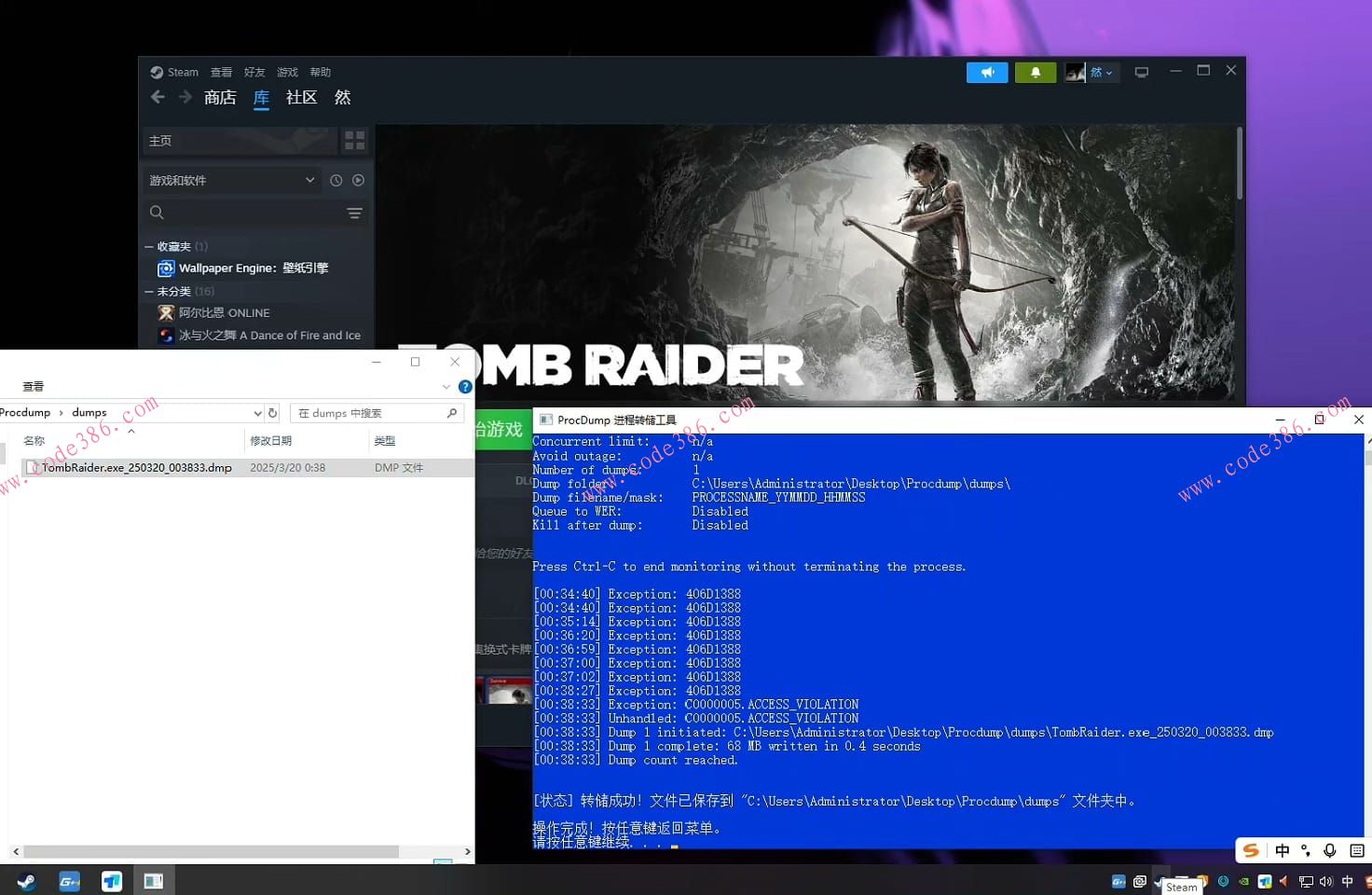1372x895 pixels.
Task: Open the 商店 store tab
Action: pos(220,97)
